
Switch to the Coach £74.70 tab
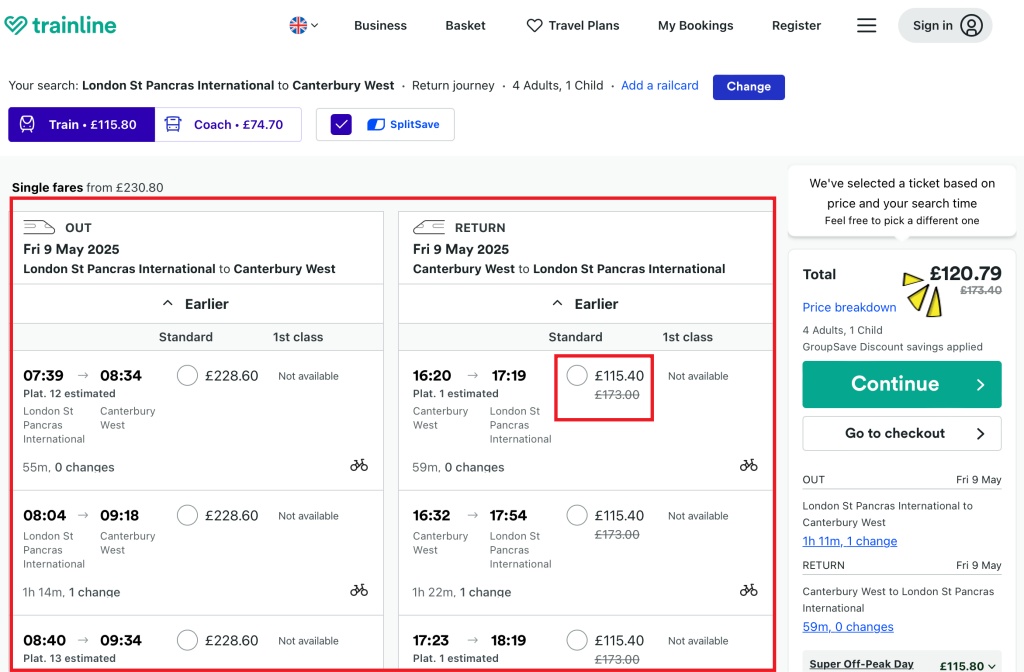[228, 124]
